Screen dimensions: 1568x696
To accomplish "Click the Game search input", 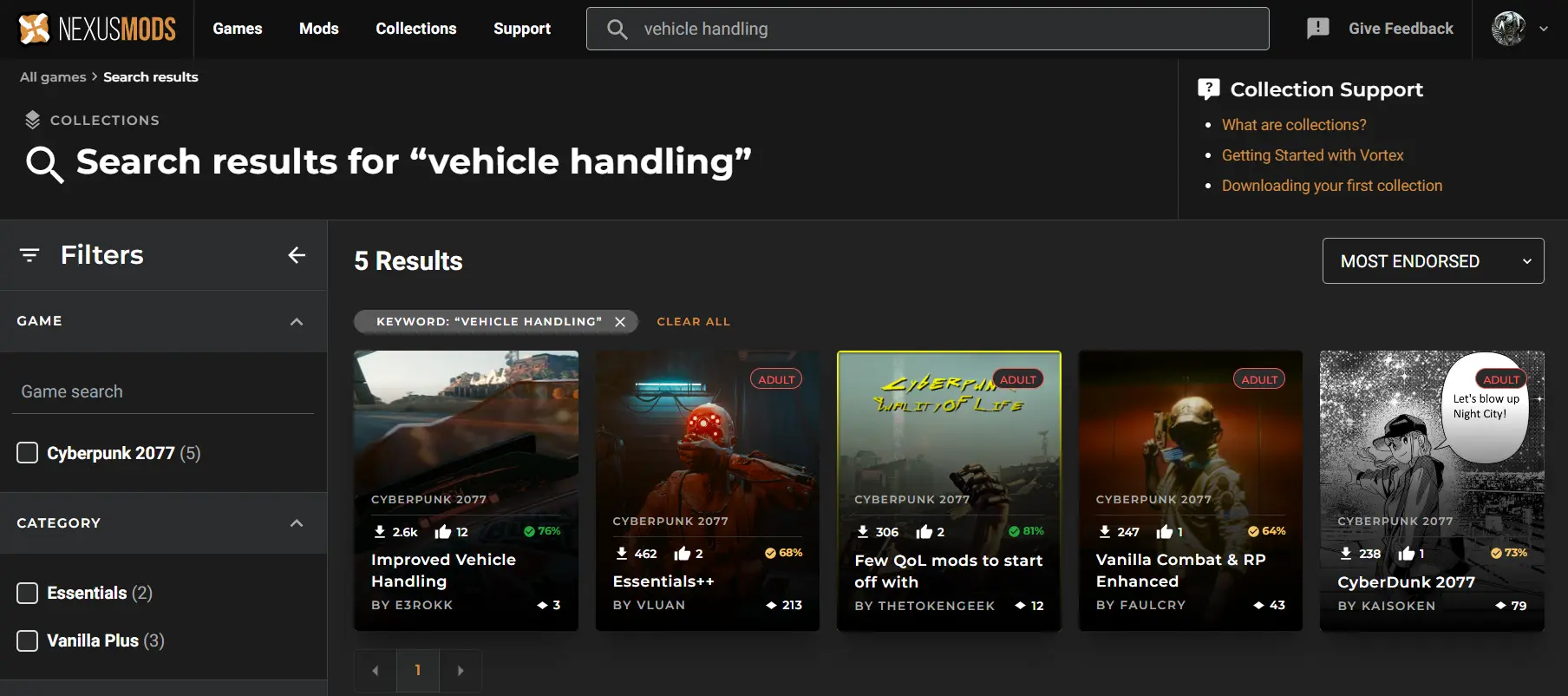I will [x=163, y=392].
